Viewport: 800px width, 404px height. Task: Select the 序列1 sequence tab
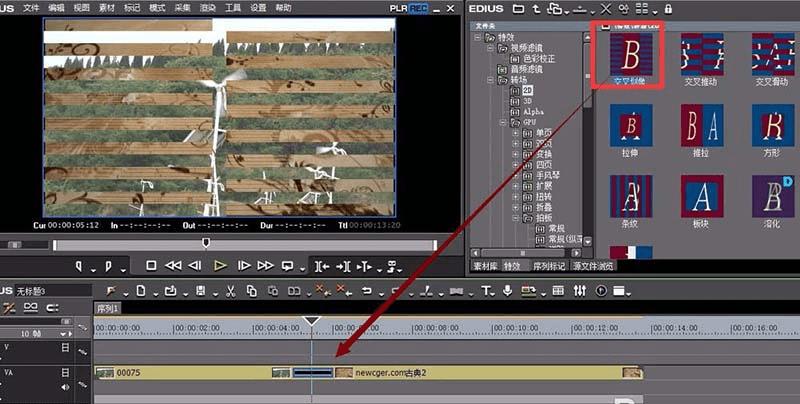coord(108,308)
